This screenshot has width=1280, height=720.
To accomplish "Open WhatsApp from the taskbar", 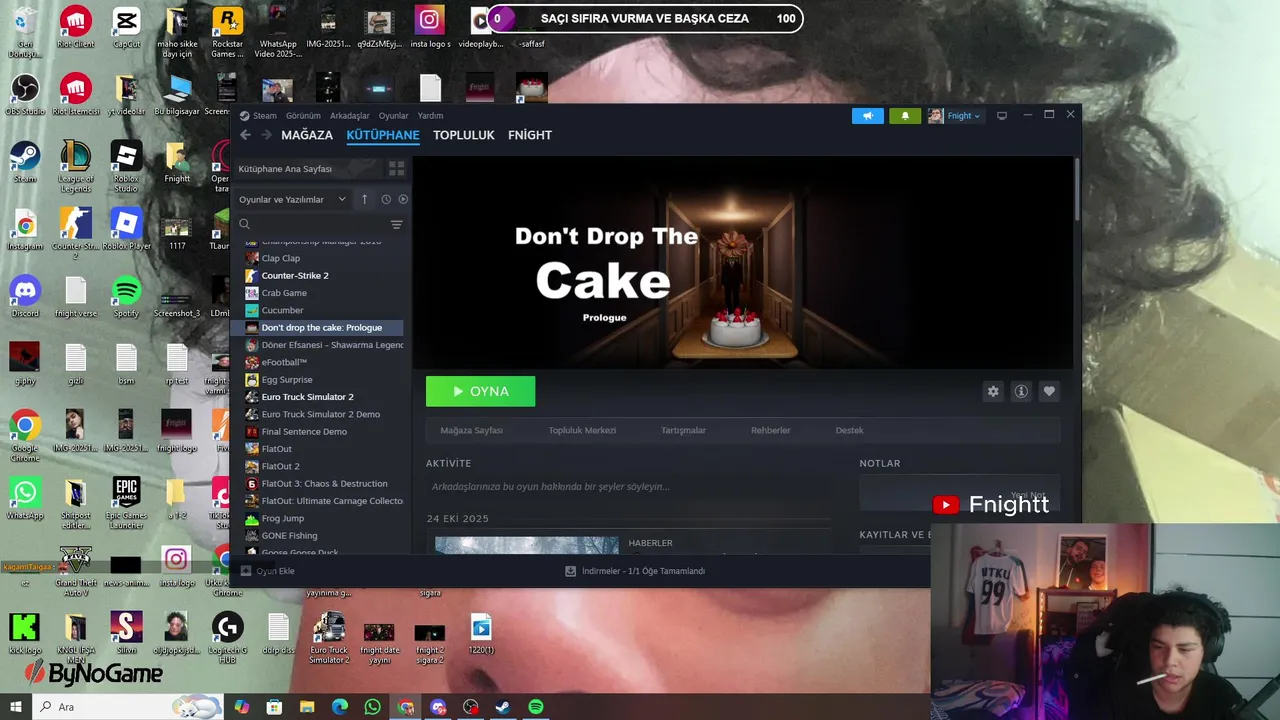I will [x=372, y=707].
